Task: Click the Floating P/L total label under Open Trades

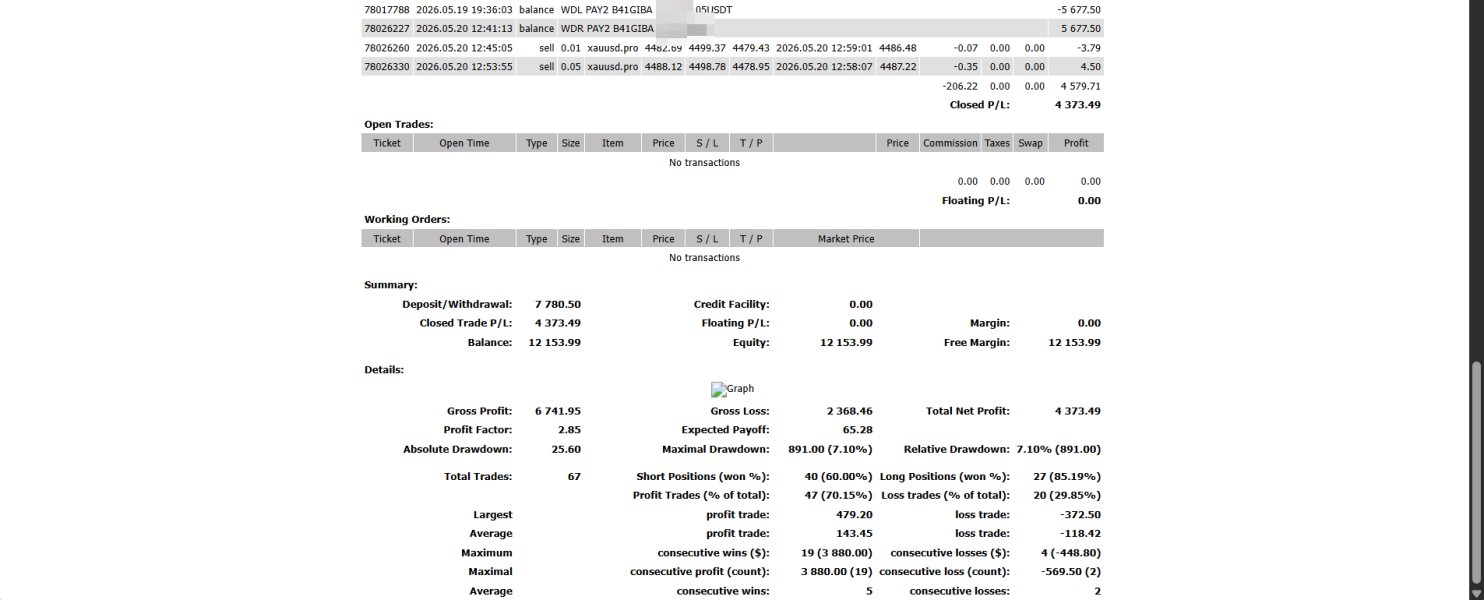Action: (976, 200)
